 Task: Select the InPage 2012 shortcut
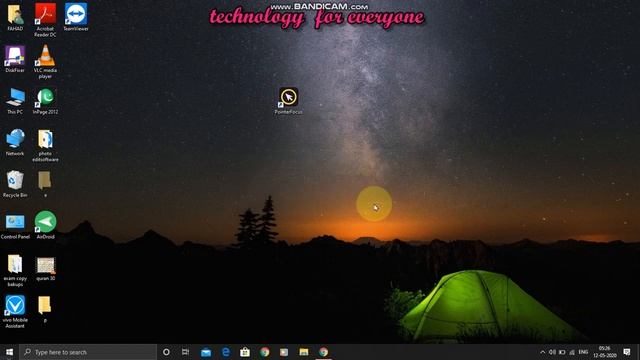45,101
